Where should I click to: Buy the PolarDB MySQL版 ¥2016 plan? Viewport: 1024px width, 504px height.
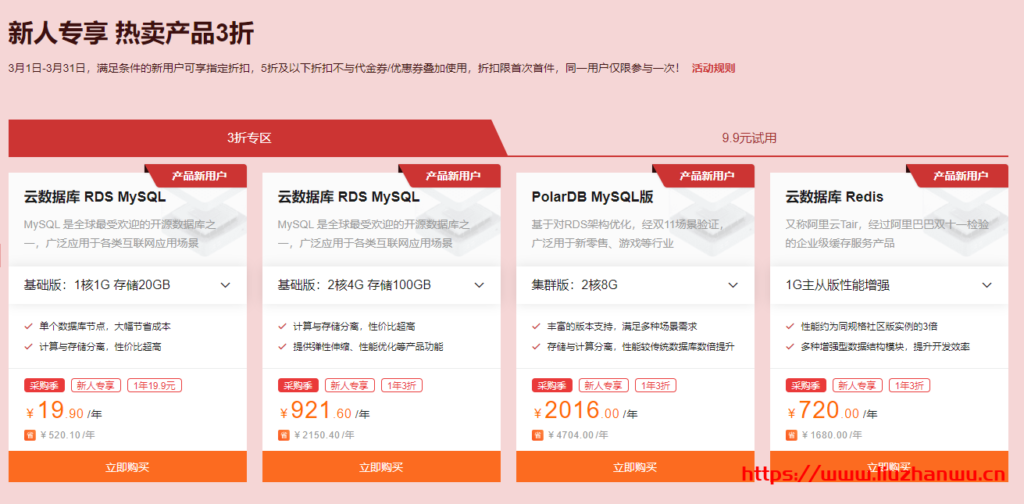(x=636, y=466)
